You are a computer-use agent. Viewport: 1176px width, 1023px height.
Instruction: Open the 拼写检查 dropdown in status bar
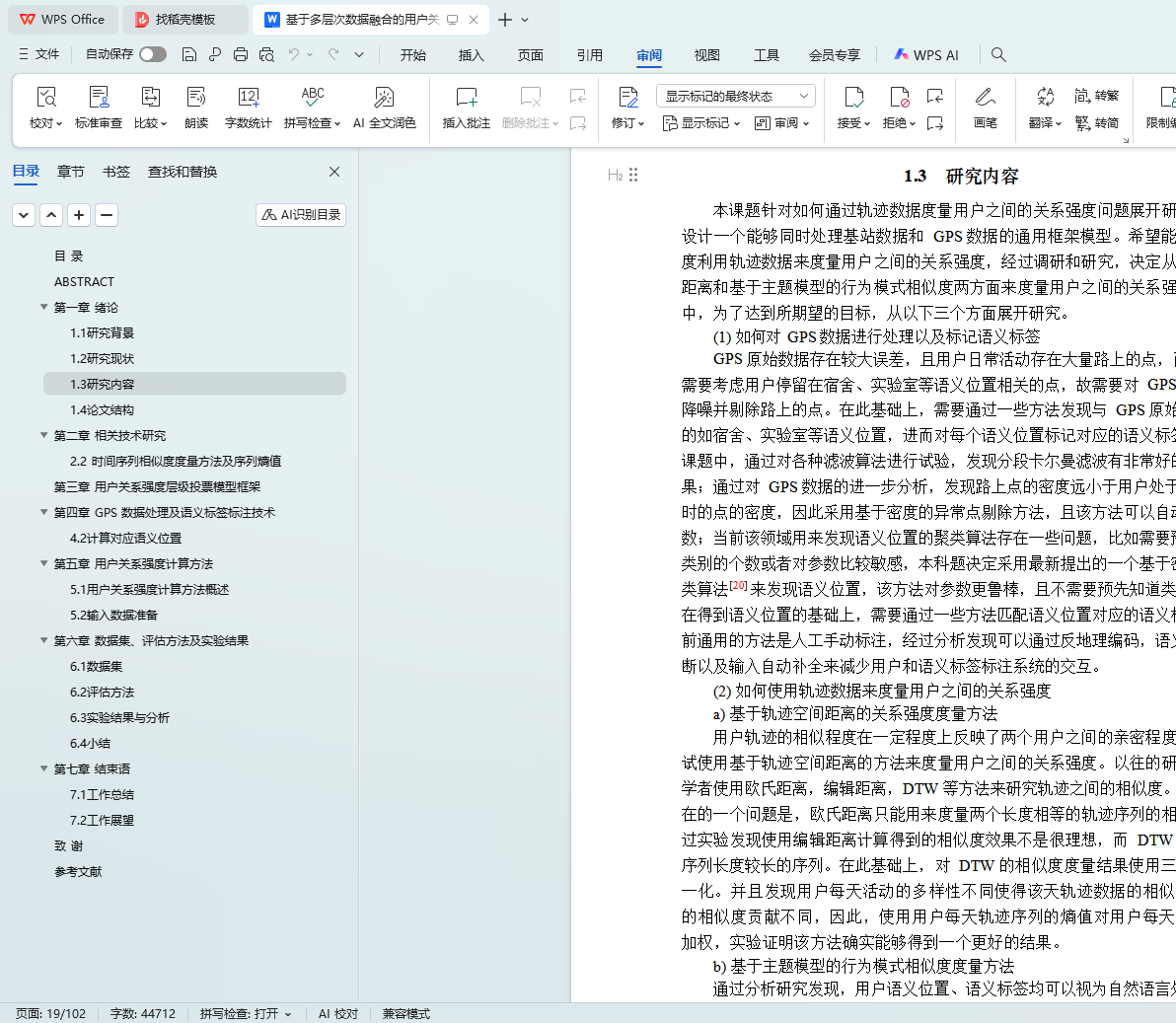tap(246, 1014)
